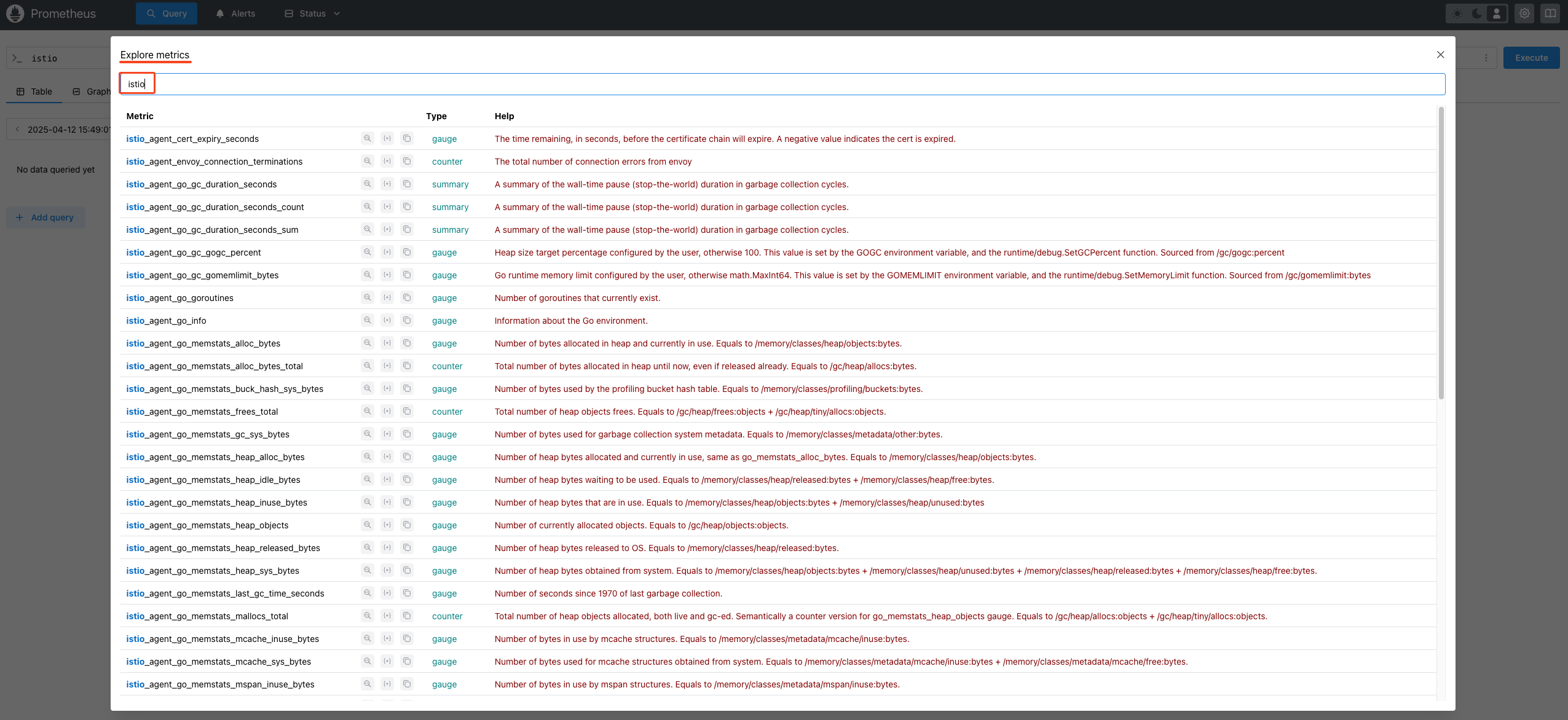
Task: Copy metric name istio_agent_go_info
Action: (x=407, y=321)
